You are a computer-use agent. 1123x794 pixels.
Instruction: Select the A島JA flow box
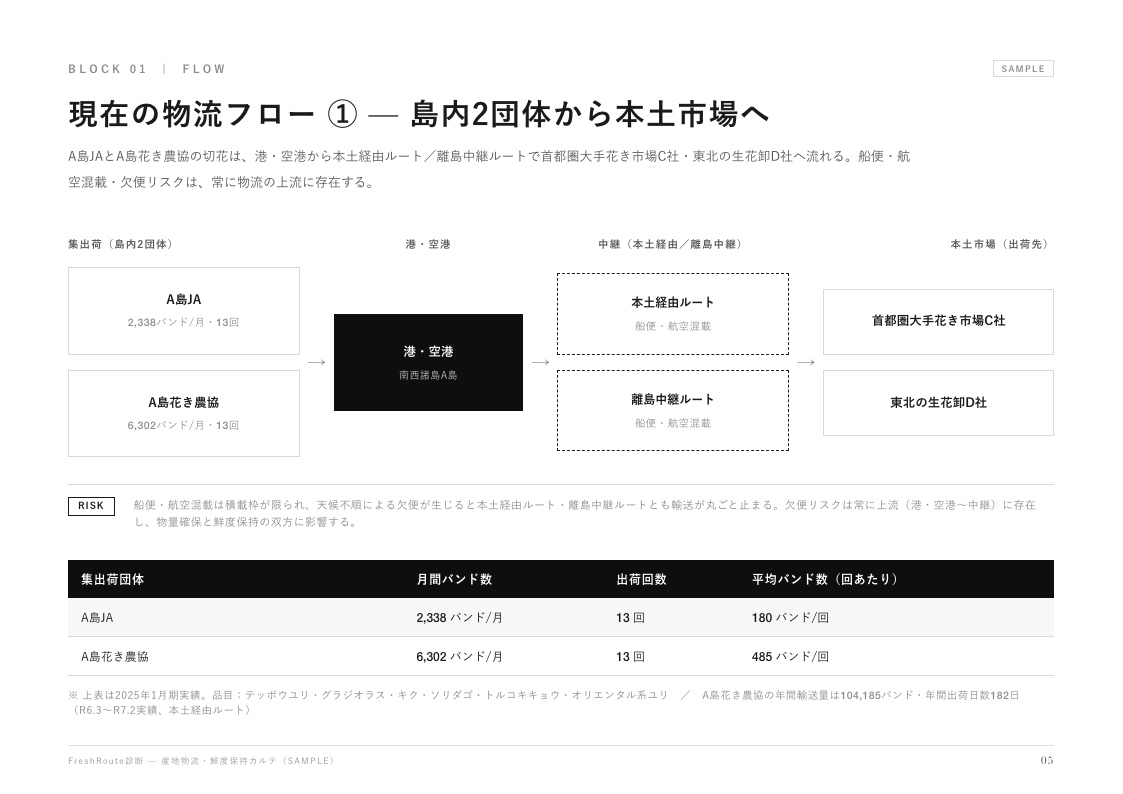pos(184,311)
